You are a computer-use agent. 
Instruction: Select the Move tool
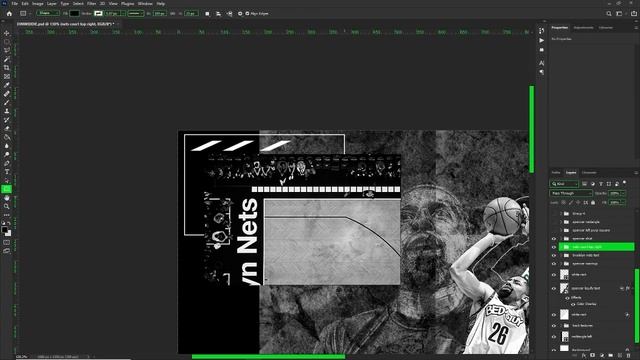7,33
